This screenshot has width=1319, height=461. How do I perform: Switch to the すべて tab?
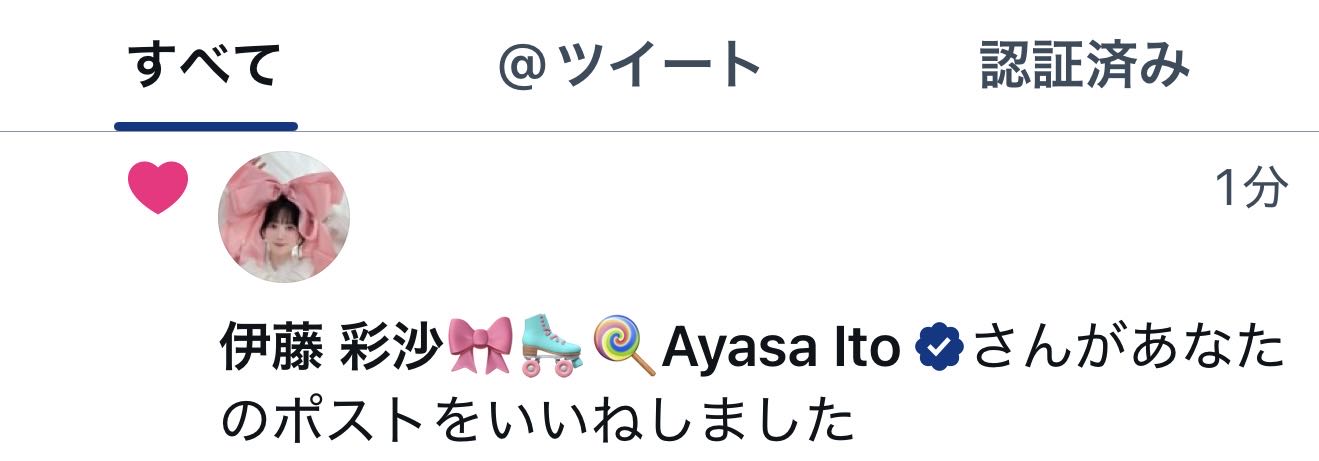point(206,66)
